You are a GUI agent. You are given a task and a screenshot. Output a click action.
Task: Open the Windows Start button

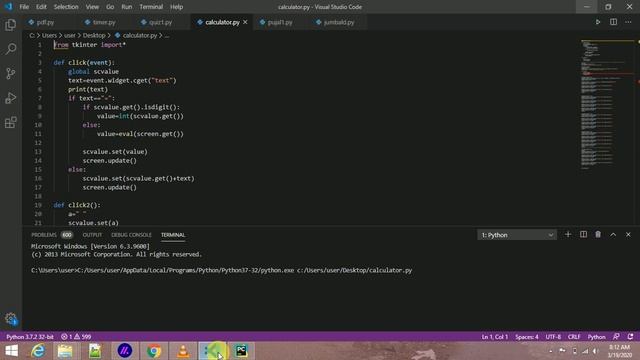coord(12,351)
